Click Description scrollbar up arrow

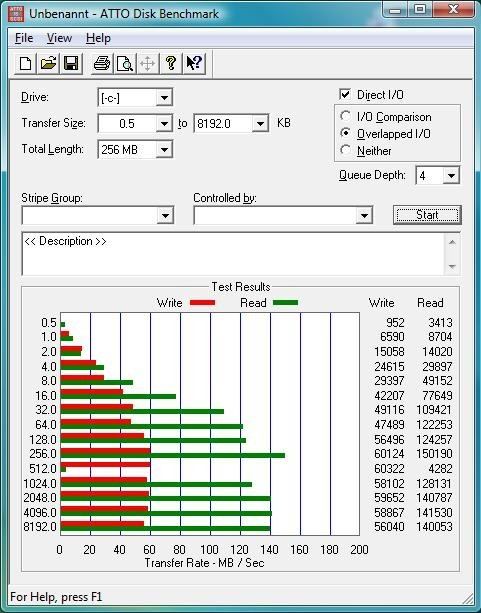(x=452, y=242)
